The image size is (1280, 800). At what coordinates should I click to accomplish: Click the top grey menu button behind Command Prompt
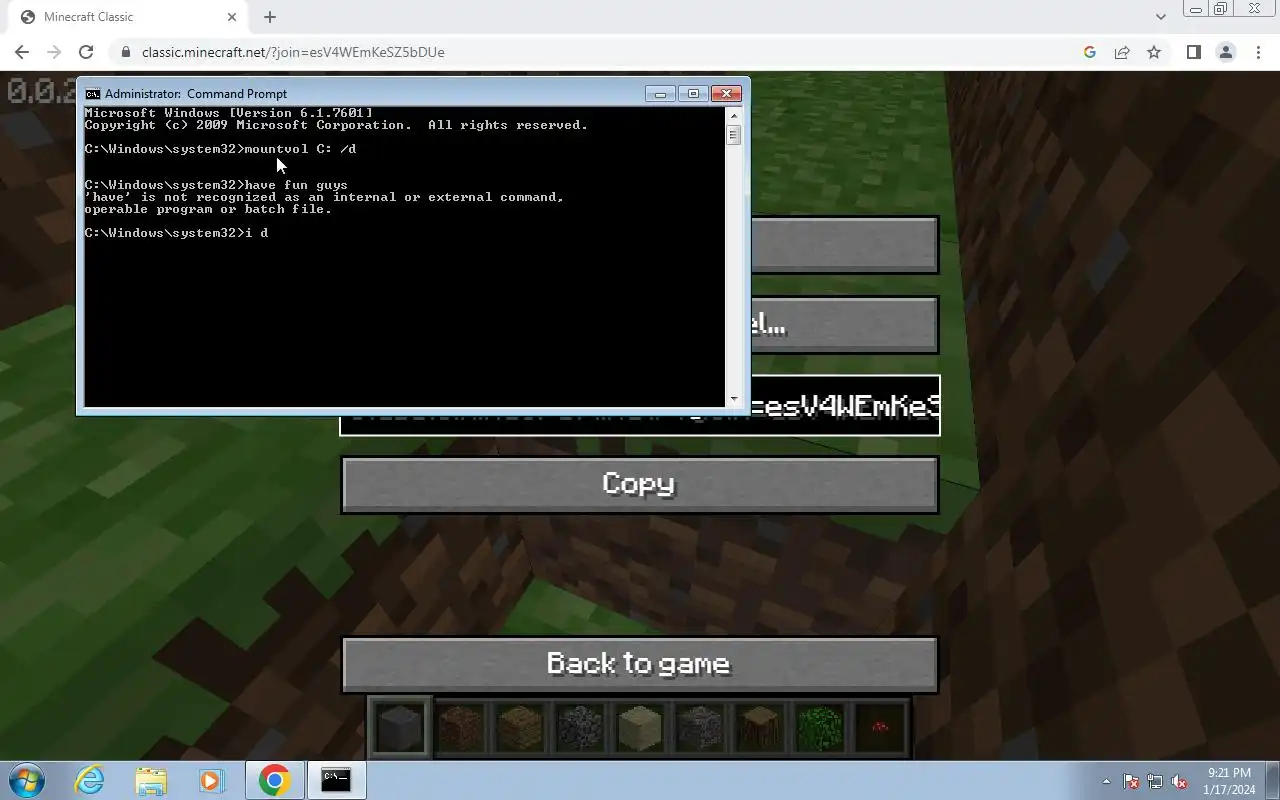coord(844,245)
